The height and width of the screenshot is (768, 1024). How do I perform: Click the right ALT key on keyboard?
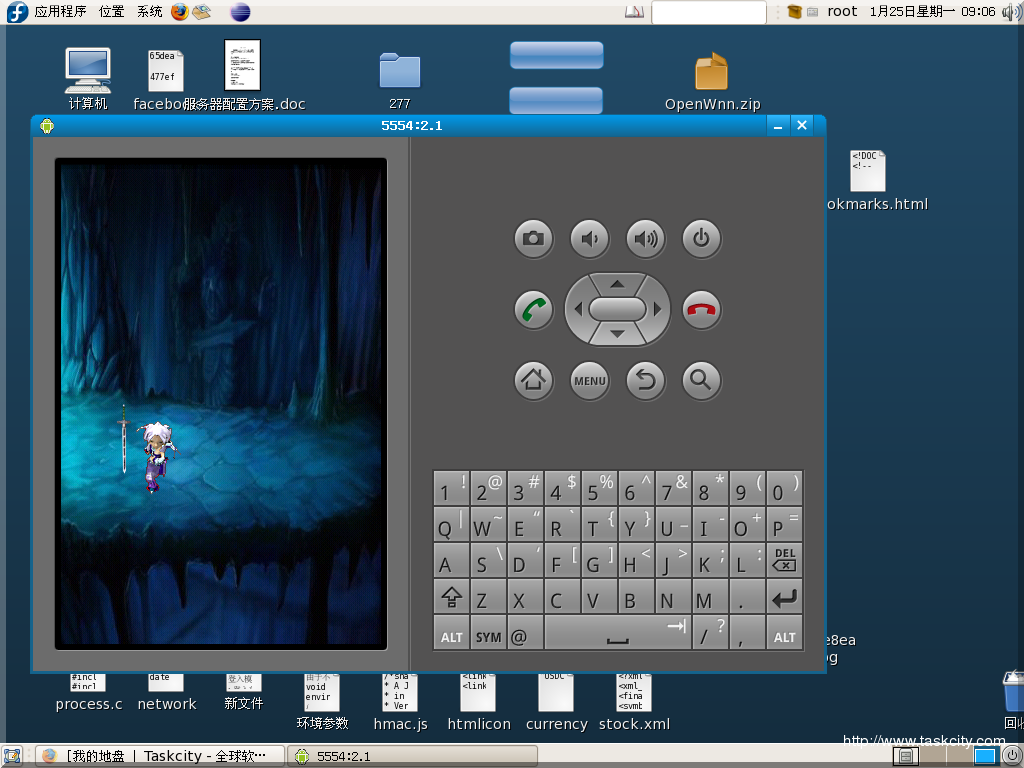[784, 633]
